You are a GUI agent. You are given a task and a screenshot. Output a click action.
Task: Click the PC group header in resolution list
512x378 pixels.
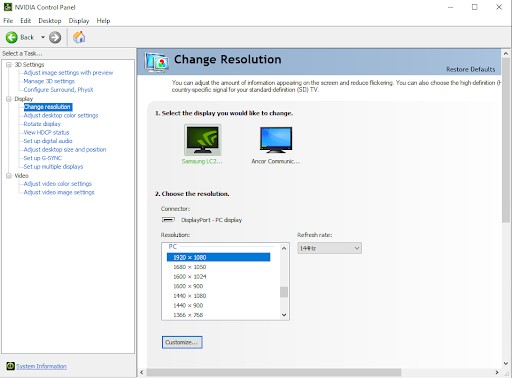[x=173, y=247]
